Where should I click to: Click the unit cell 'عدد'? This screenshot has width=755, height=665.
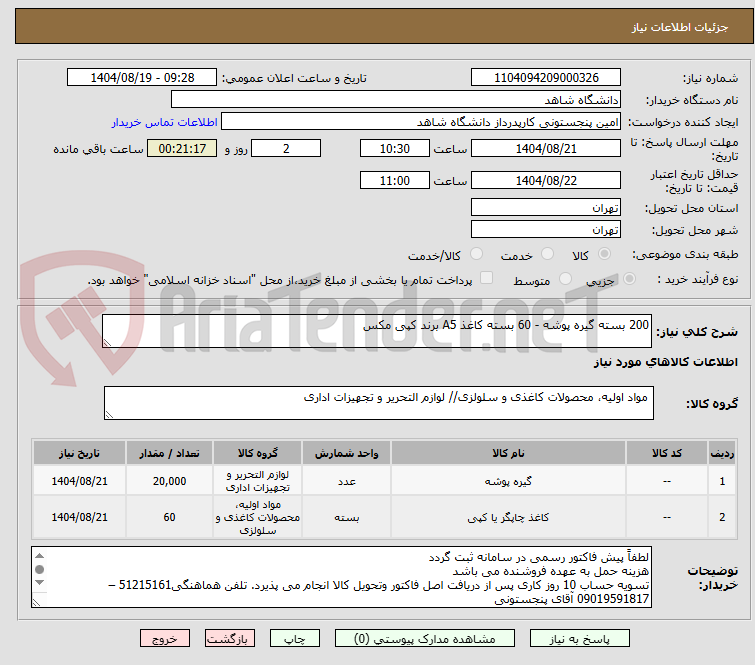[x=347, y=481]
